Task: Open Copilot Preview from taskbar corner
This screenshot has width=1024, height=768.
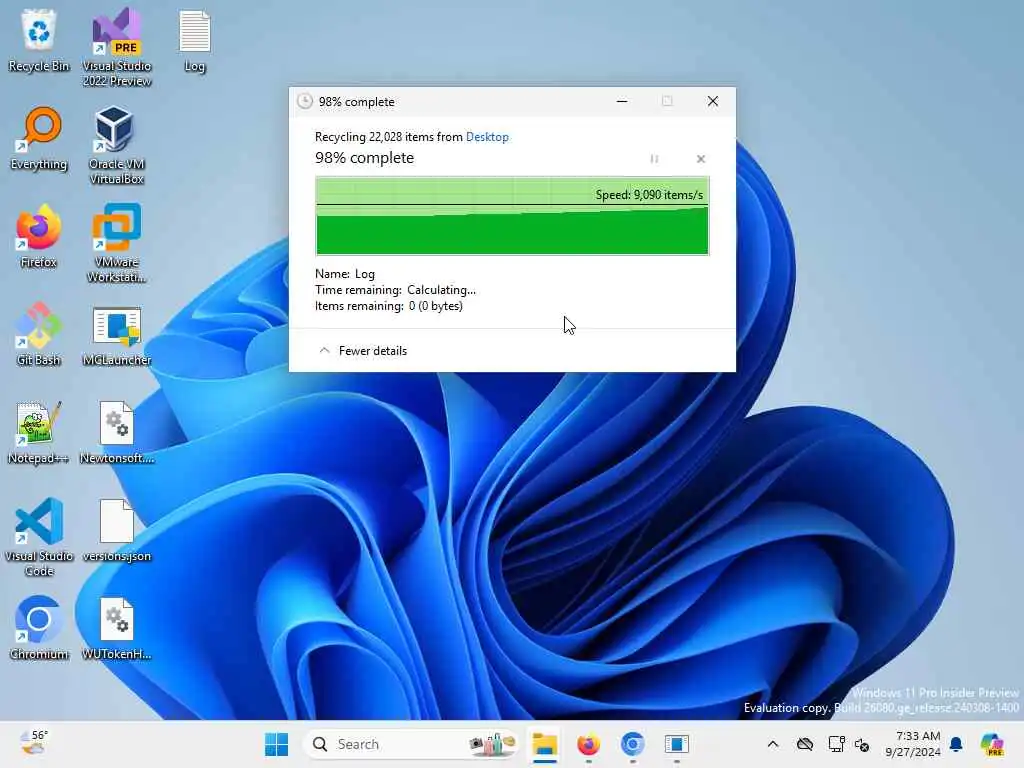Action: (x=992, y=744)
